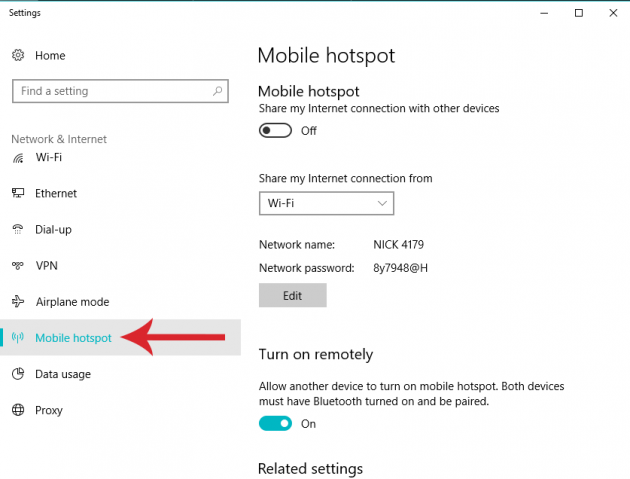Click the network name NICK 4179

click(x=398, y=245)
